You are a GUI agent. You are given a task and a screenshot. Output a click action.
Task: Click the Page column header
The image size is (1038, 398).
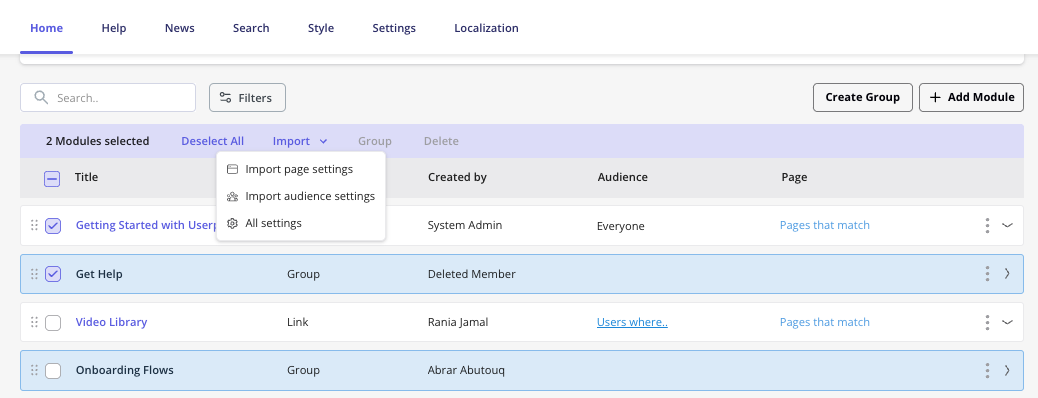pyautogui.click(x=794, y=177)
